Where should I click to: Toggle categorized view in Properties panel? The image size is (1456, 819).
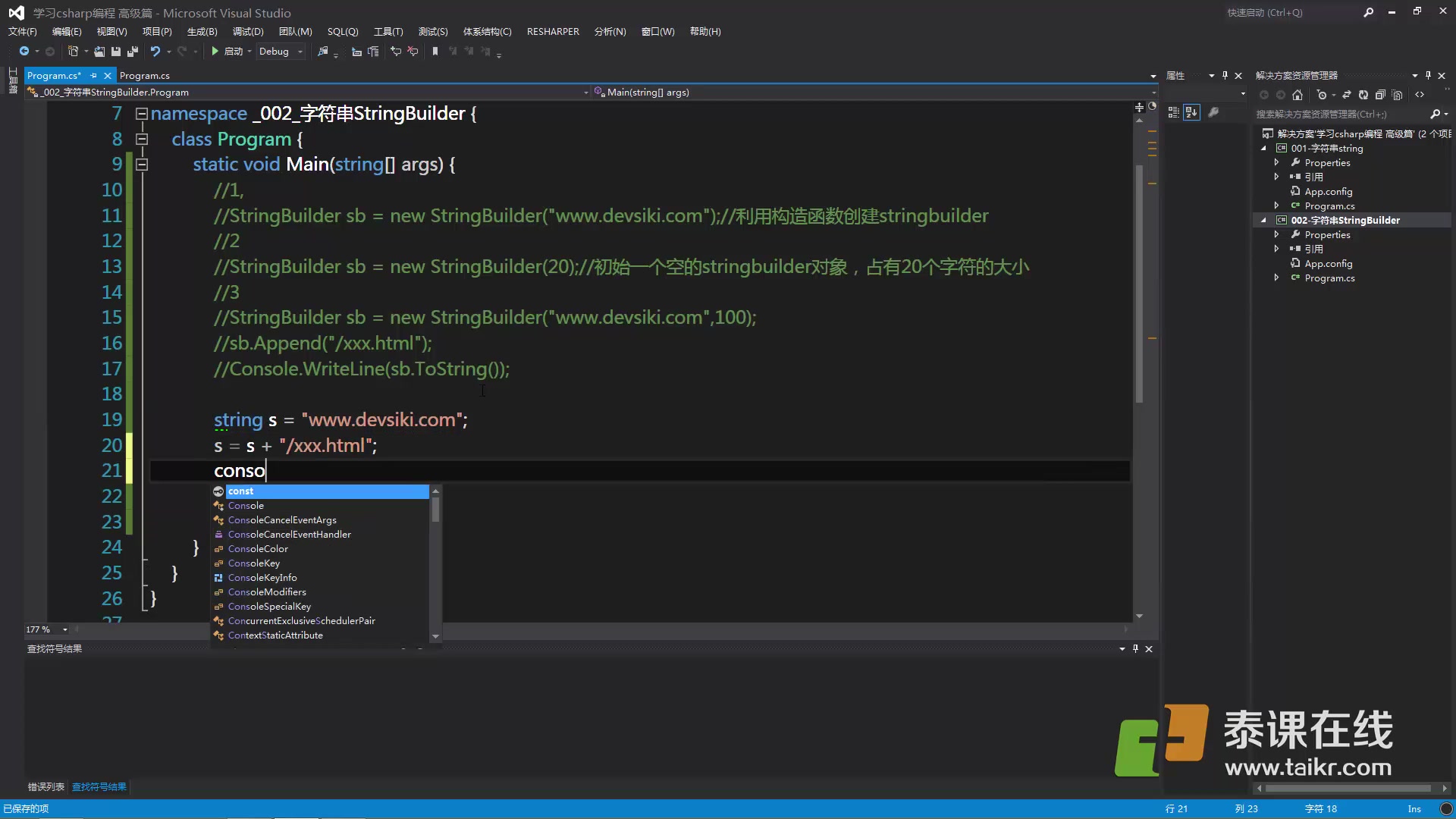point(1173,112)
